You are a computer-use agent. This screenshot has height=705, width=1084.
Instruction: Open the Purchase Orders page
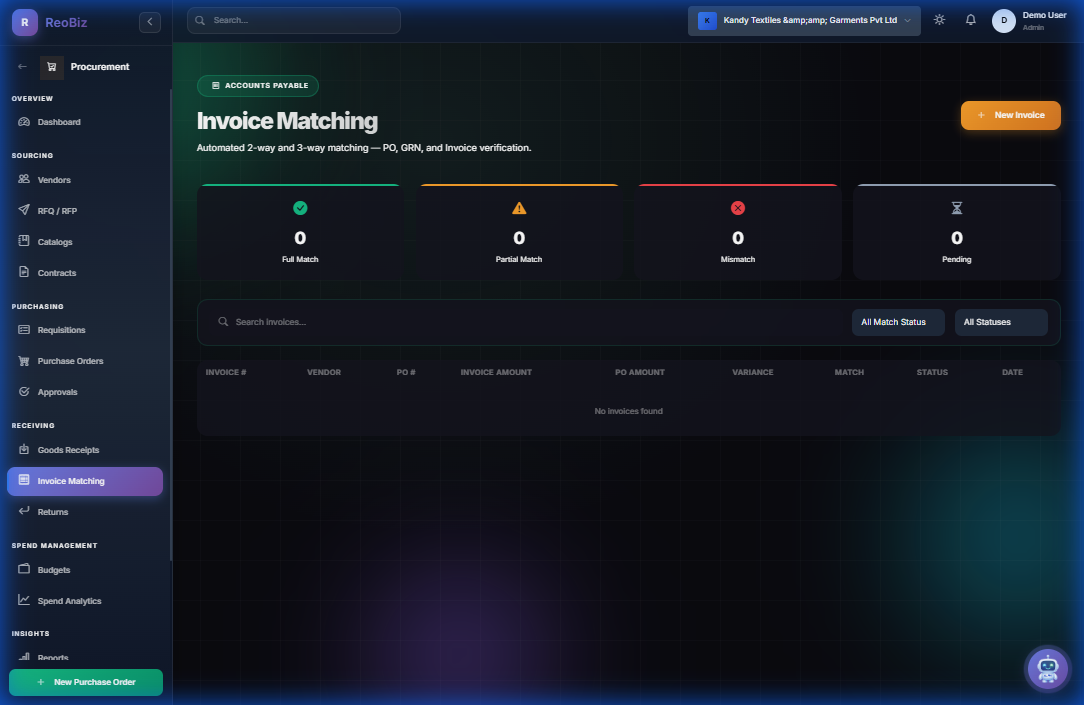coord(70,360)
